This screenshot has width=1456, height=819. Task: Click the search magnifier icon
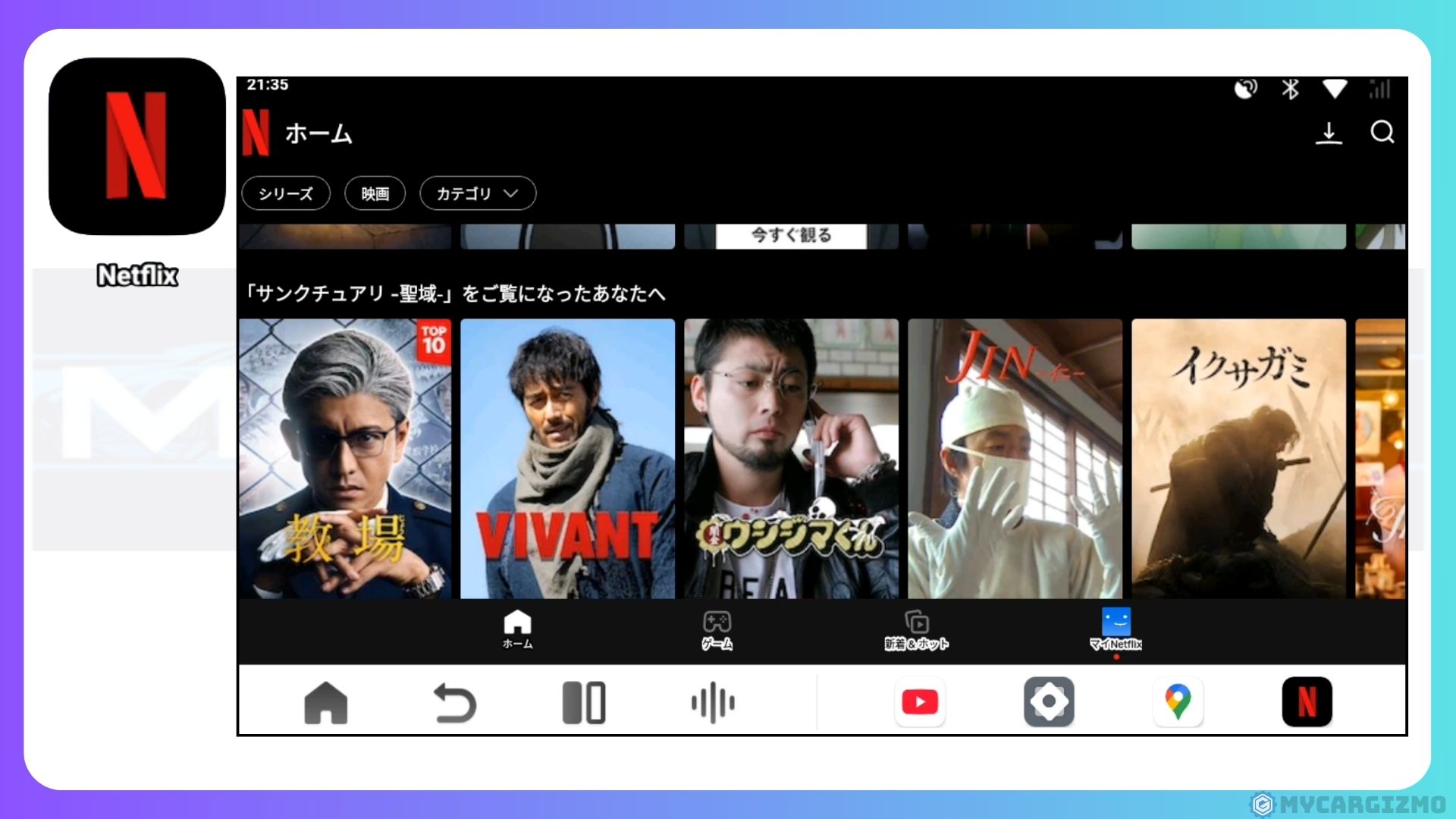pos(1382,133)
